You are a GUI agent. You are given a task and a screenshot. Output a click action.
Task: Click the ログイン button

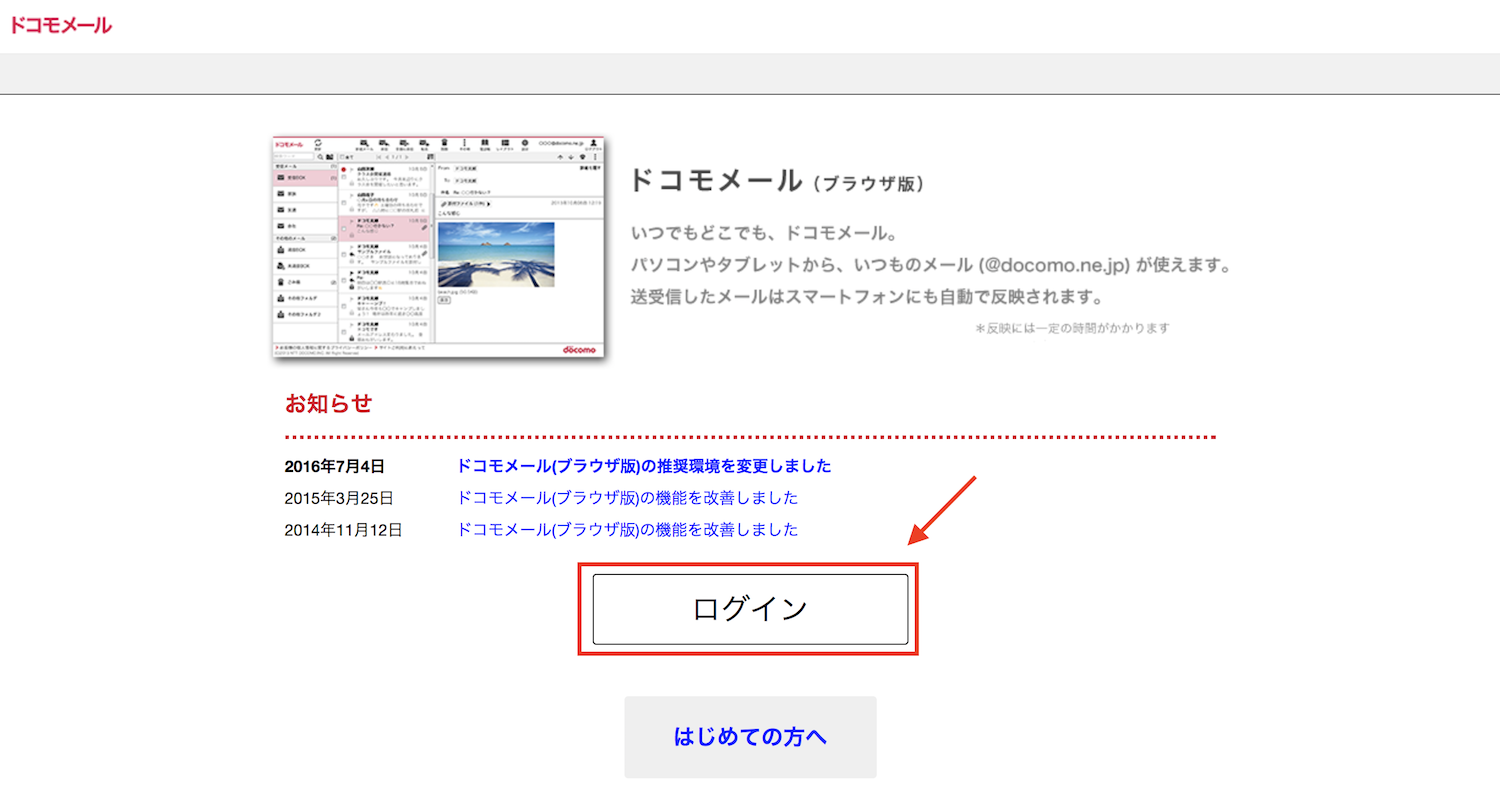(750, 609)
